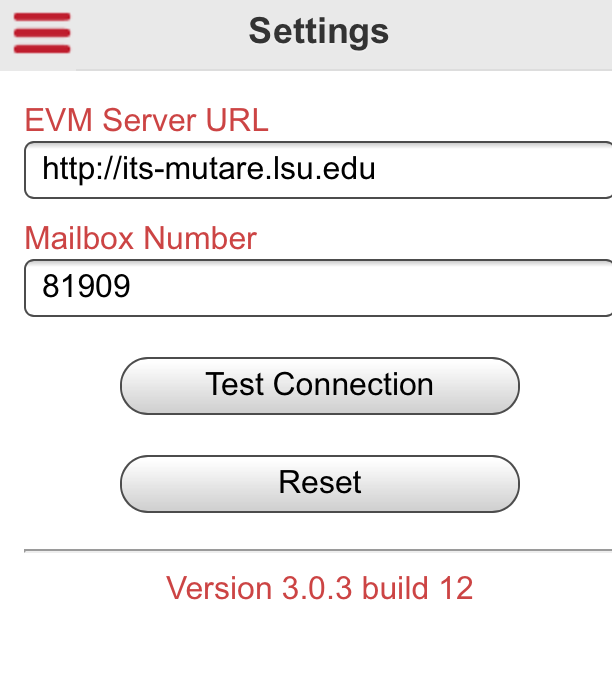Reset the settings to defaults

pyautogui.click(x=320, y=483)
